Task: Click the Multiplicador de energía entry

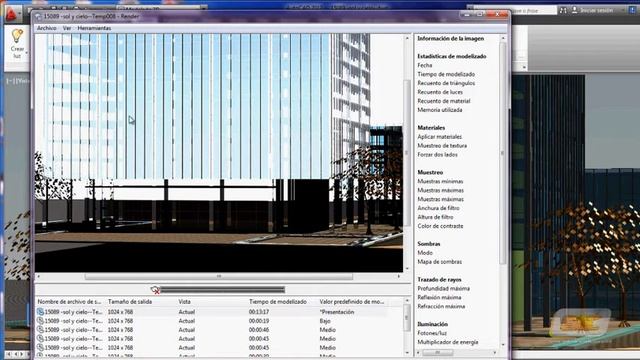Action: click(x=447, y=342)
